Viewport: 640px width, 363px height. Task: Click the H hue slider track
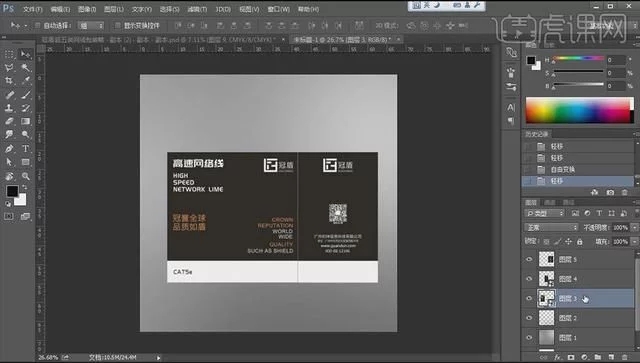[x=578, y=59]
